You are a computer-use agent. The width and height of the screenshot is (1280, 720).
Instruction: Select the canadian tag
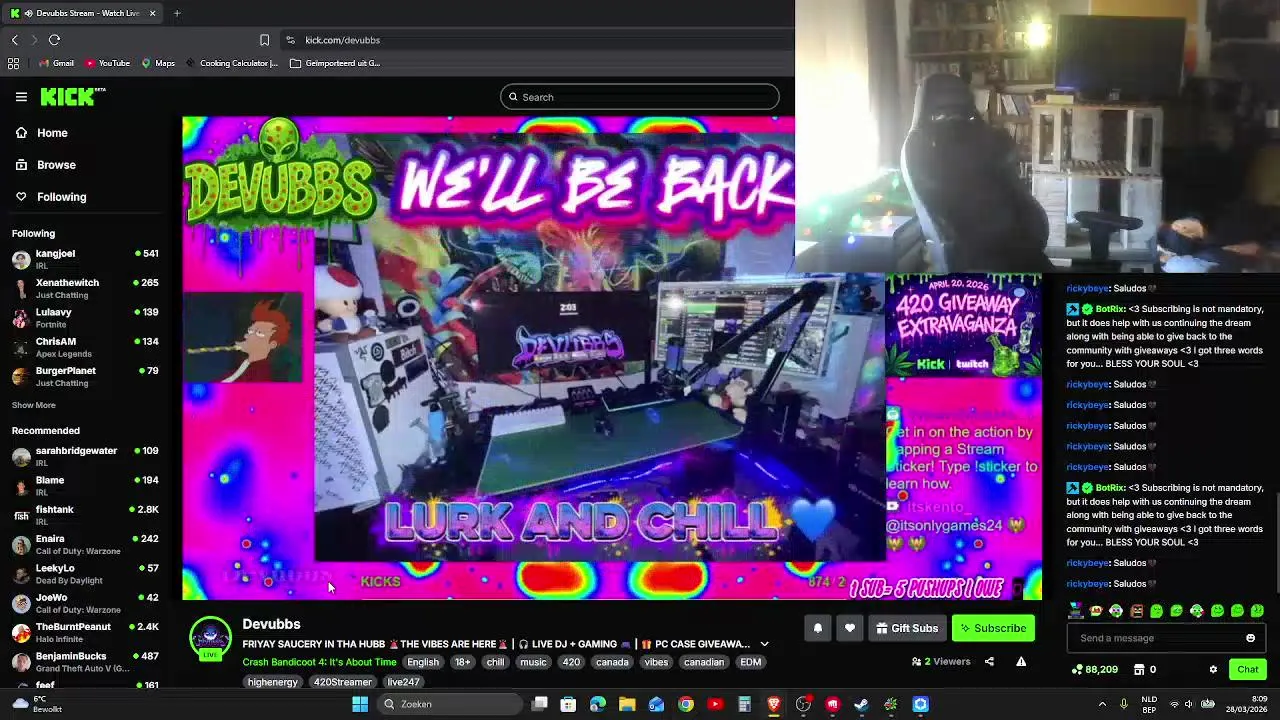pos(704,662)
